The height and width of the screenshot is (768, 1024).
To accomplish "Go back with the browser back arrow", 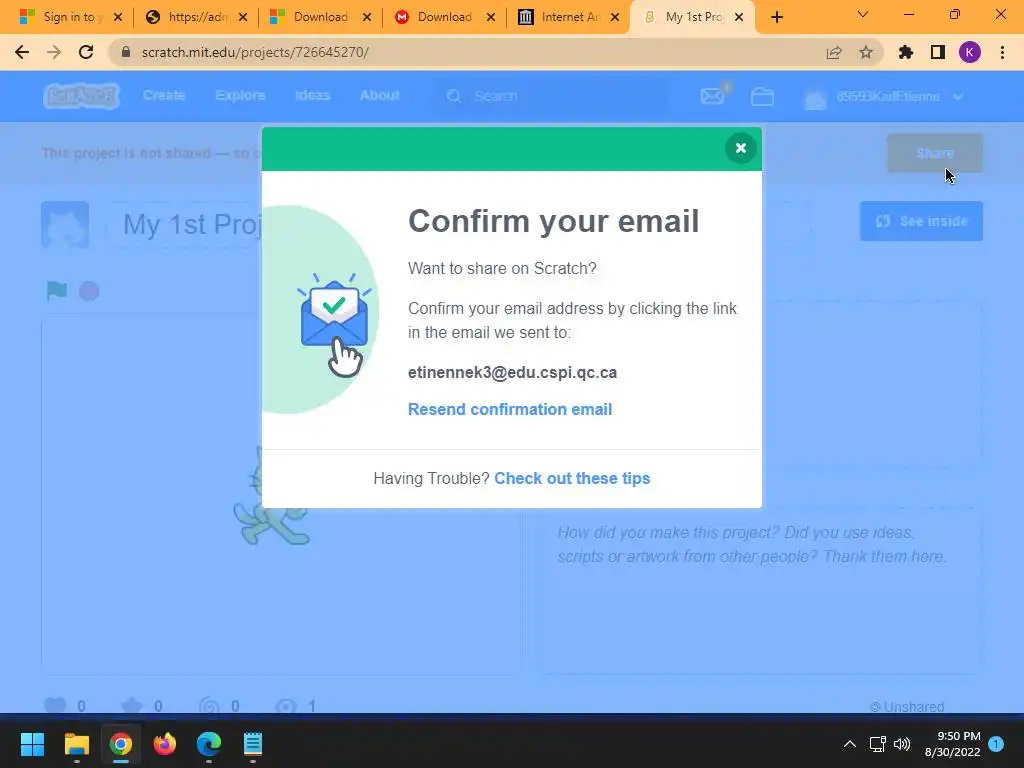I will (x=22, y=52).
